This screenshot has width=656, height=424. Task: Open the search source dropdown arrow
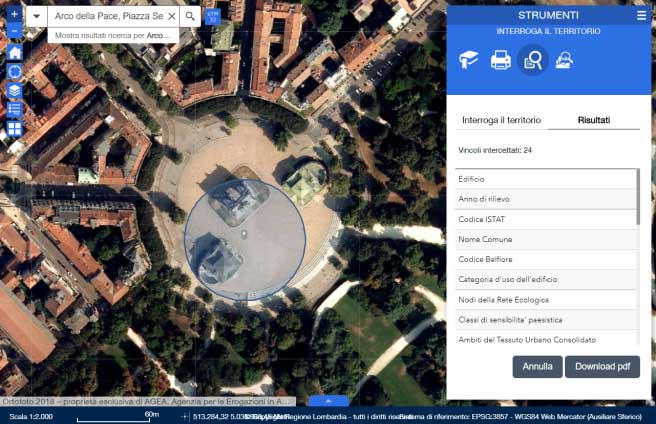(37, 16)
